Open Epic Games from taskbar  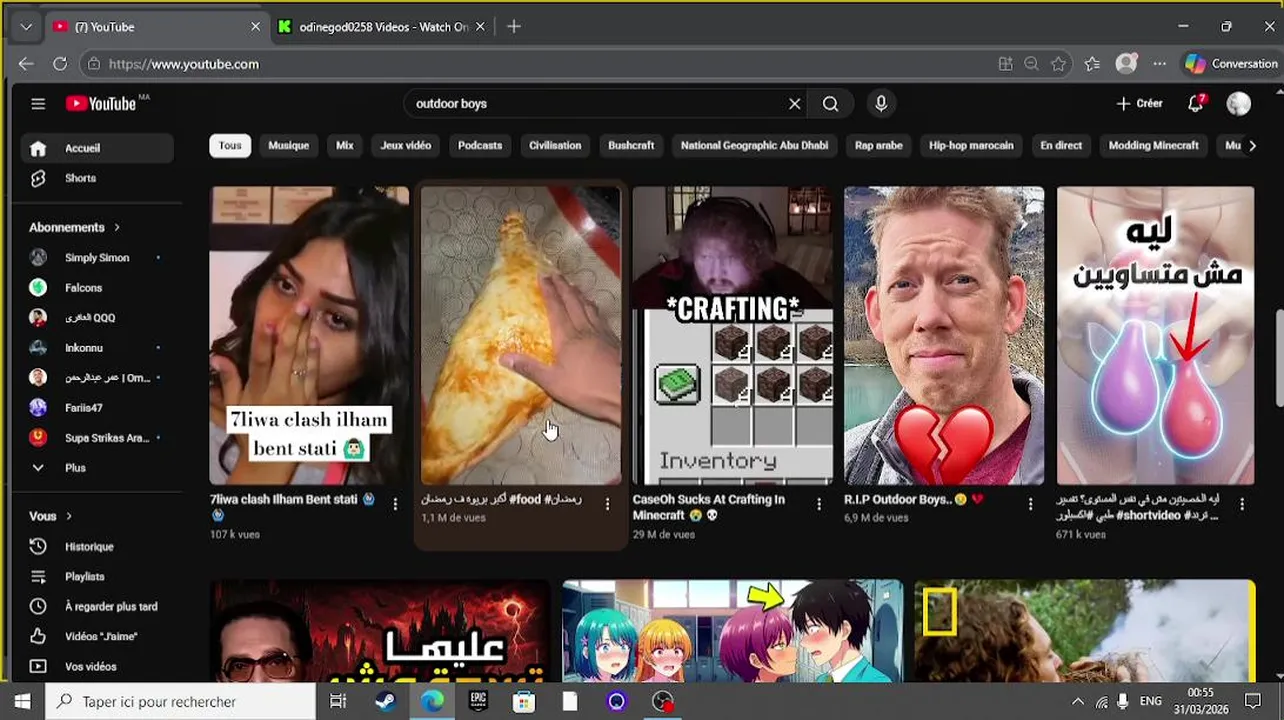(x=478, y=702)
